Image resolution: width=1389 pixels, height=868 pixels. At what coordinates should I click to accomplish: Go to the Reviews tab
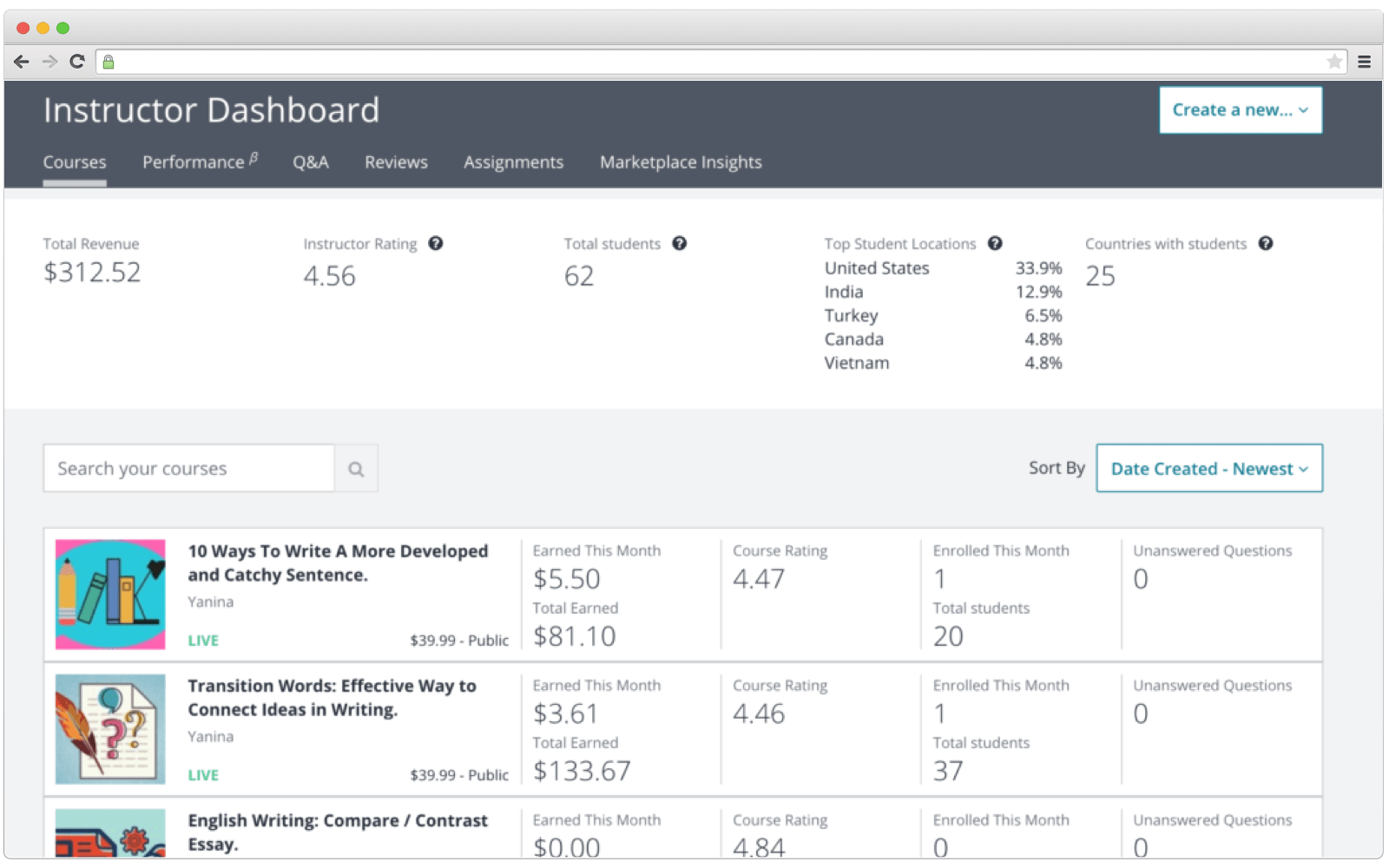point(396,162)
